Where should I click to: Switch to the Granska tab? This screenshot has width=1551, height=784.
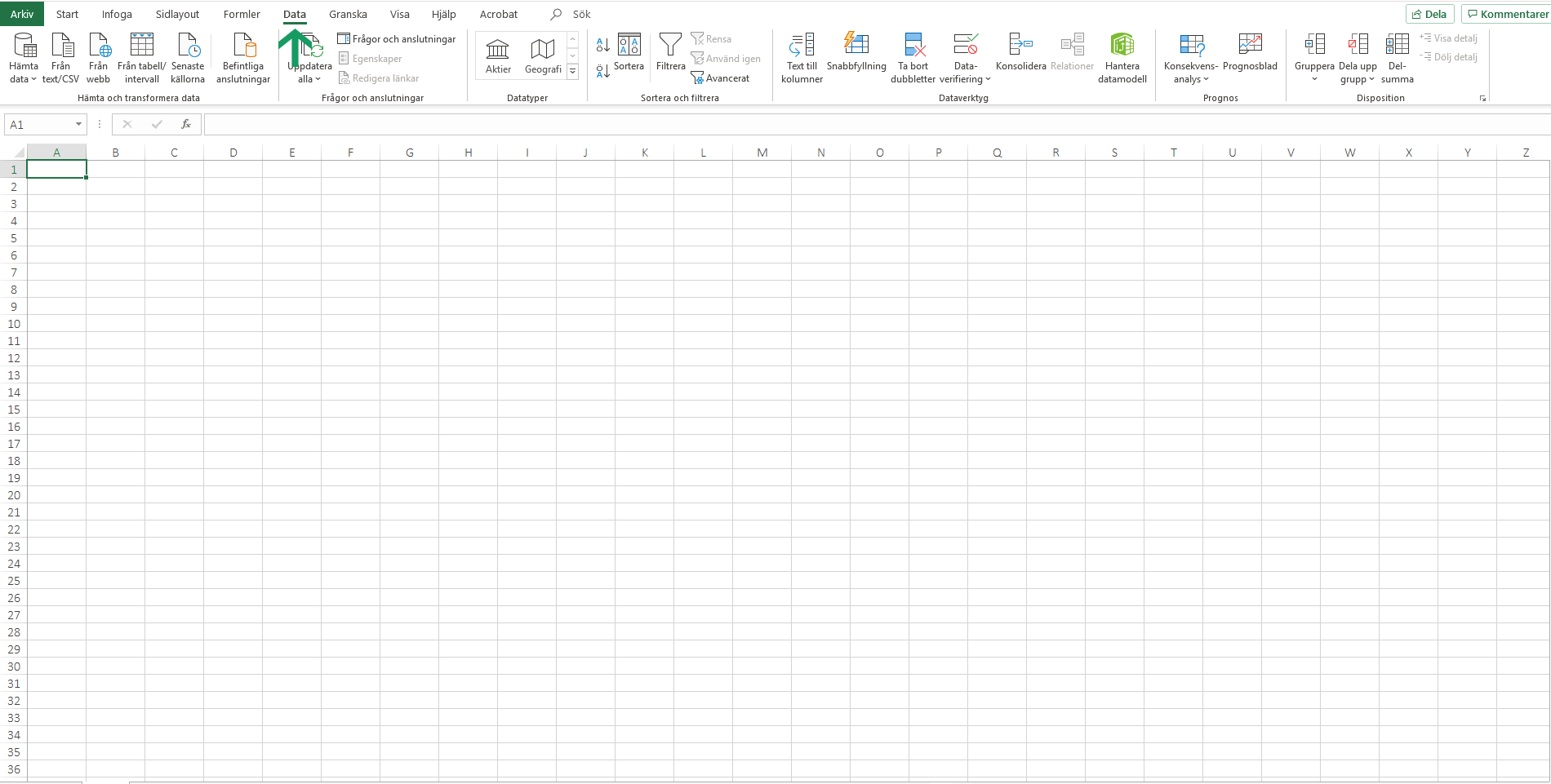pyautogui.click(x=348, y=14)
